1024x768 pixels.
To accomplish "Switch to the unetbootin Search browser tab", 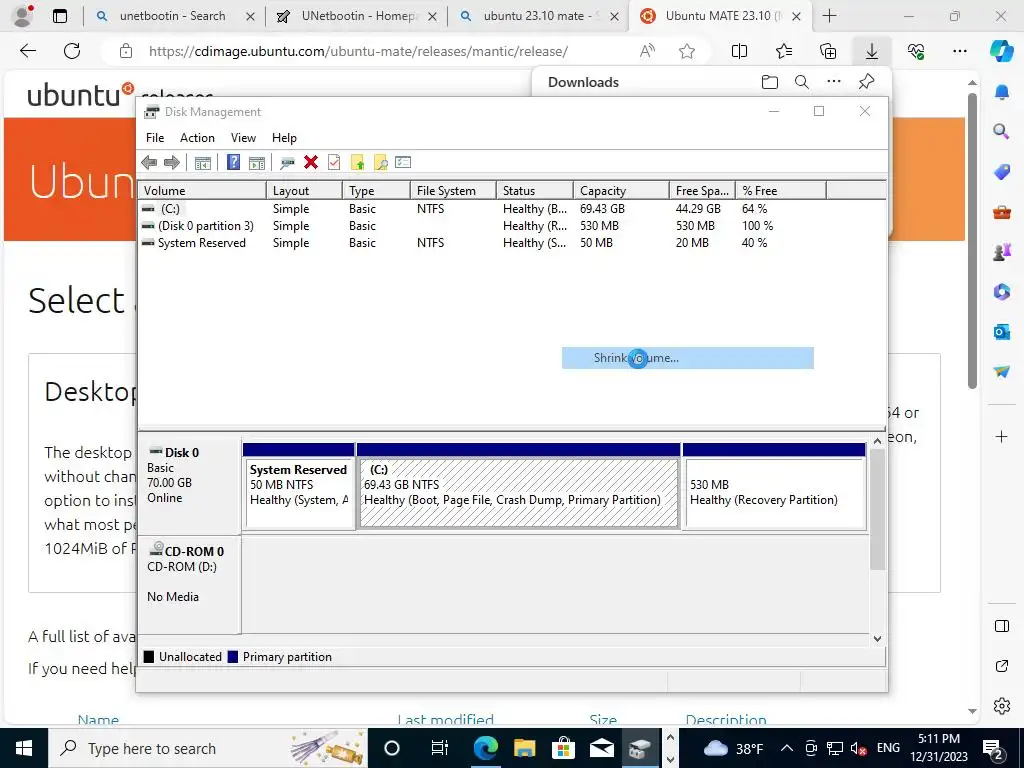I will (173, 16).
